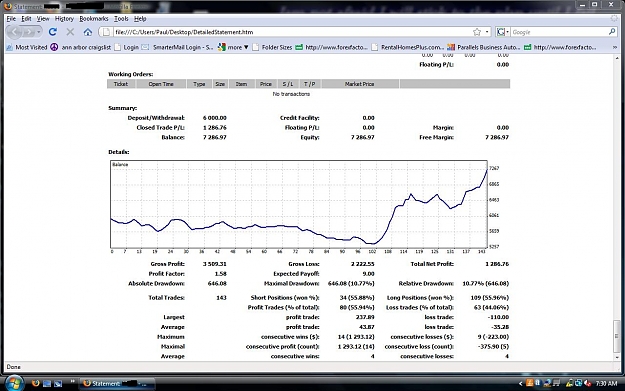Screen dimensions: 625x391
Task: Click the Open Time column header
Action: pos(161,84)
